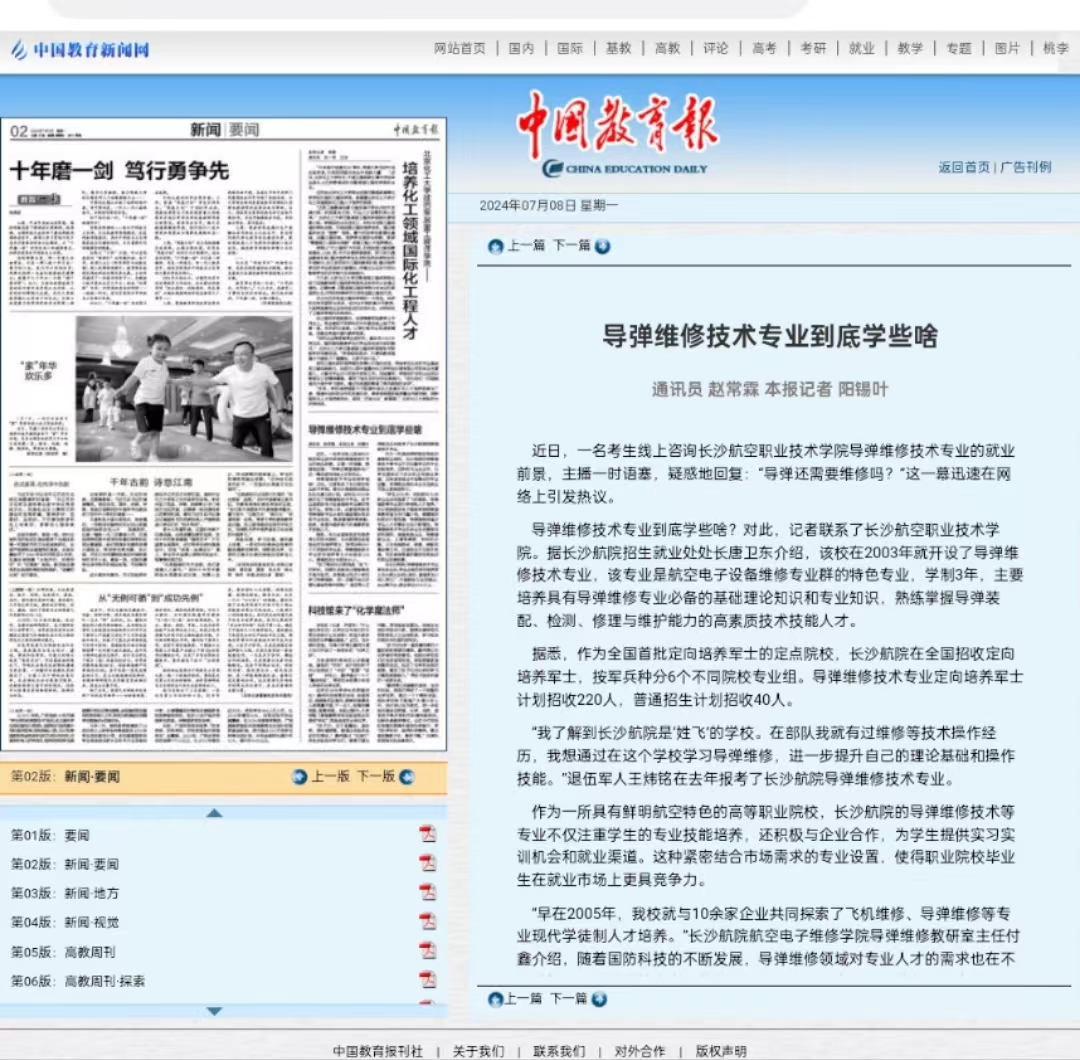
Task: Open 第03版：新闻·地方
Action: (65, 893)
